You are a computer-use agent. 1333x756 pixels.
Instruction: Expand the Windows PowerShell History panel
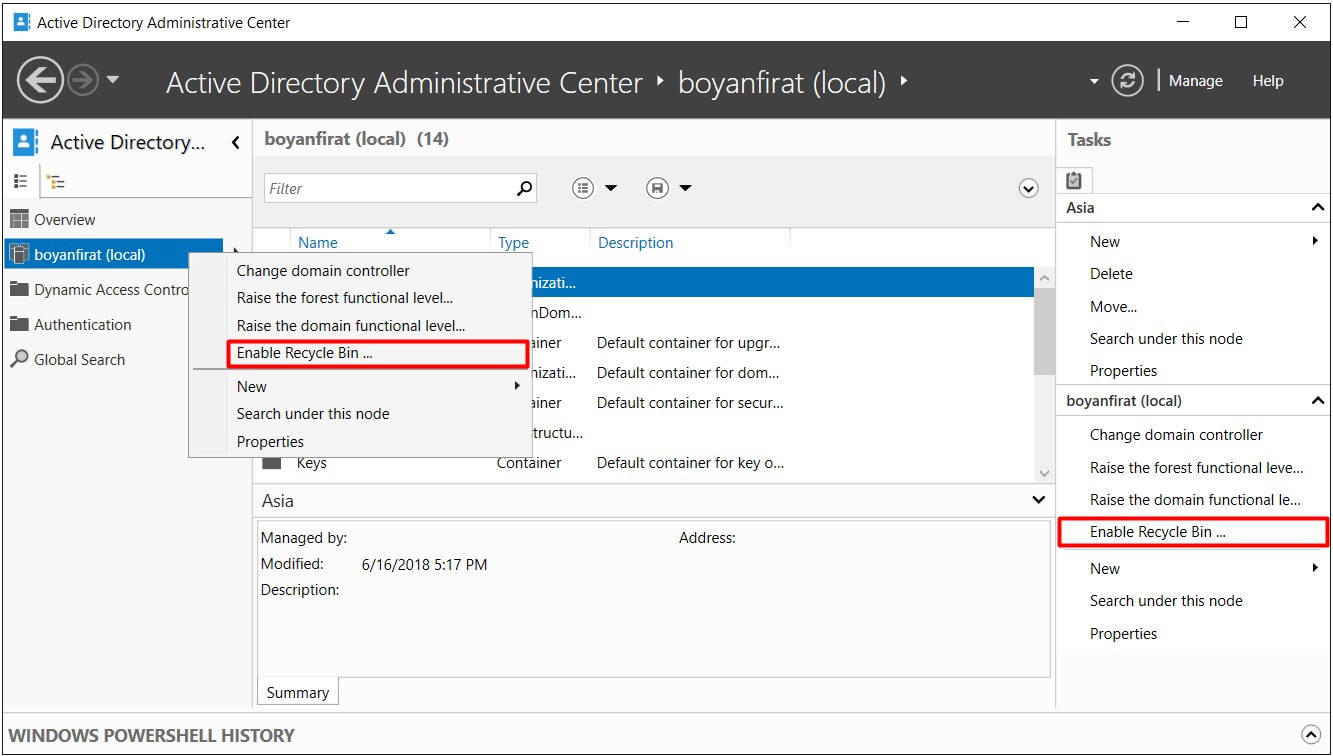point(1310,734)
